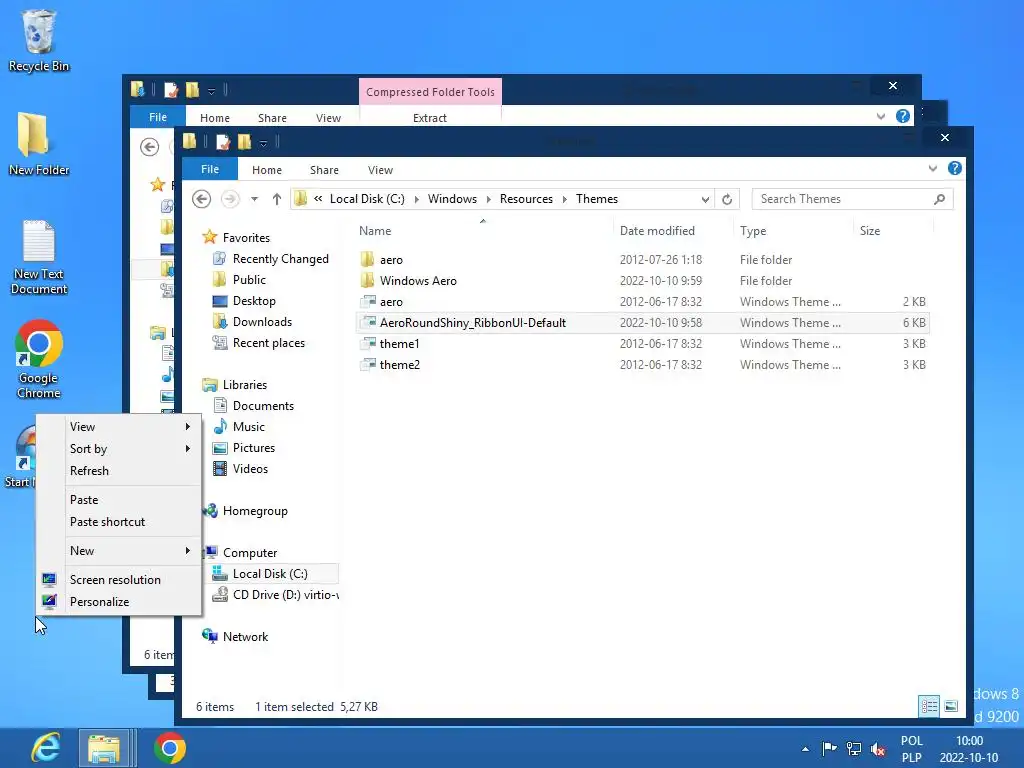Expand the arrow after Windows in breadcrumb
Screen dimensions: 1024x768
[488, 199]
